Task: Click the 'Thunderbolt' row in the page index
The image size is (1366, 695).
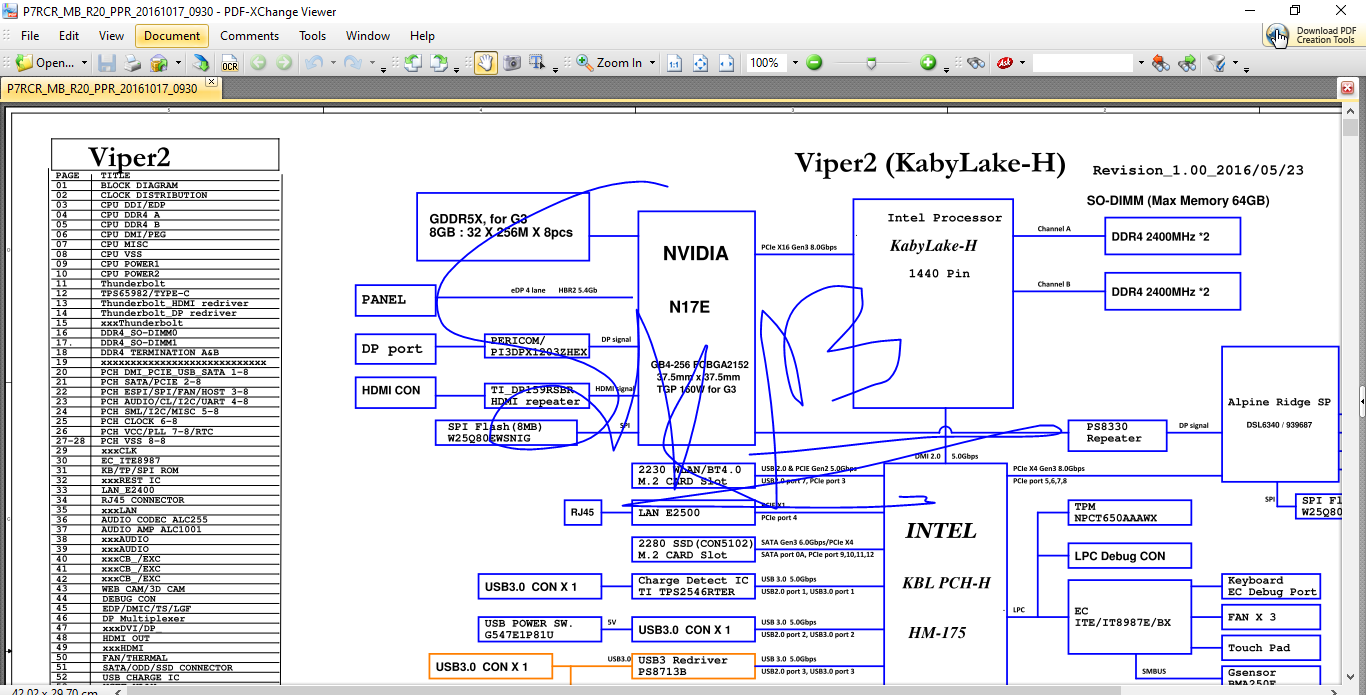Action: click(133, 284)
